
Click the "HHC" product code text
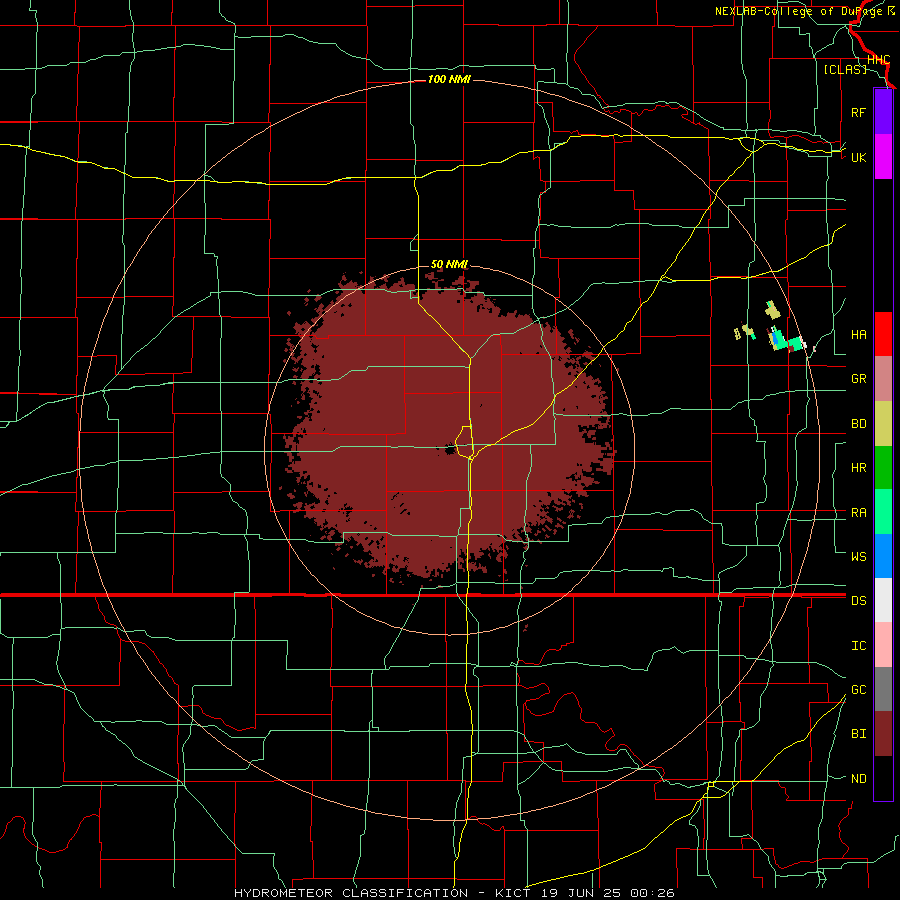click(x=878, y=60)
